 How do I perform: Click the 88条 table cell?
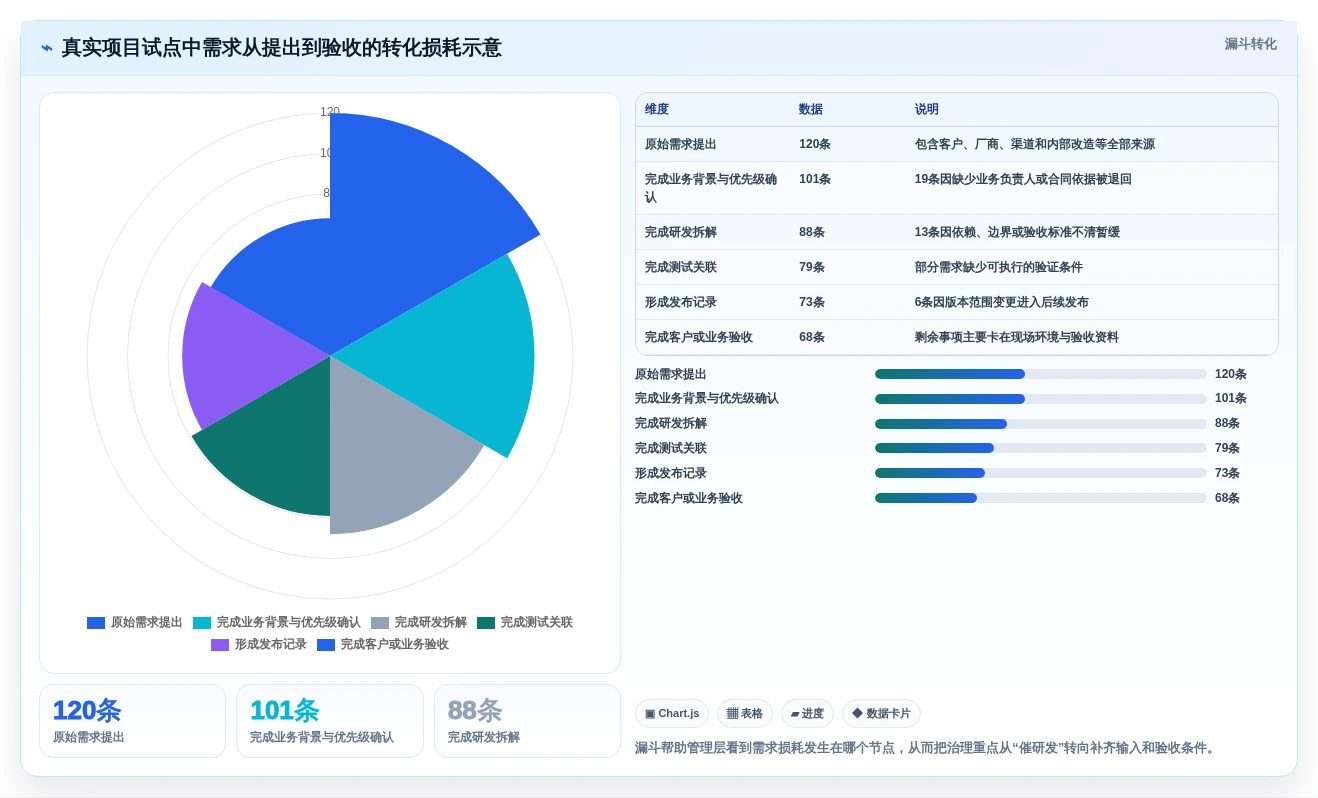pyautogui.click(x=812, y=232)
